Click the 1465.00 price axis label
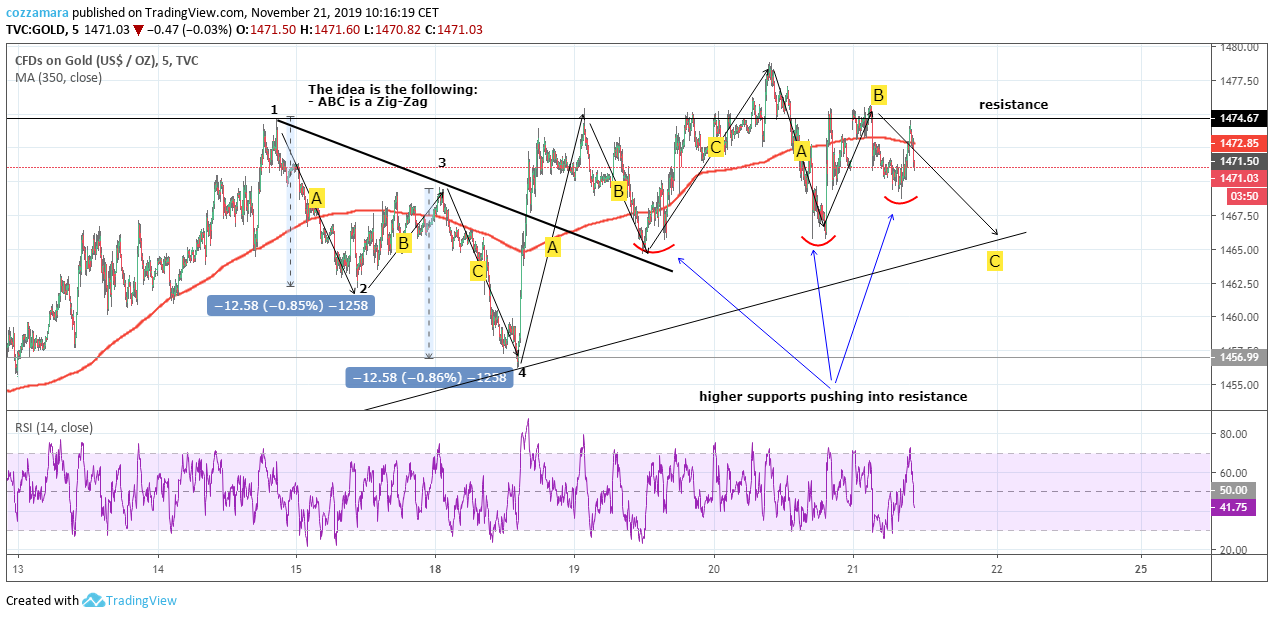Viewport: 1274px width, 618px height. [1238, 250]
